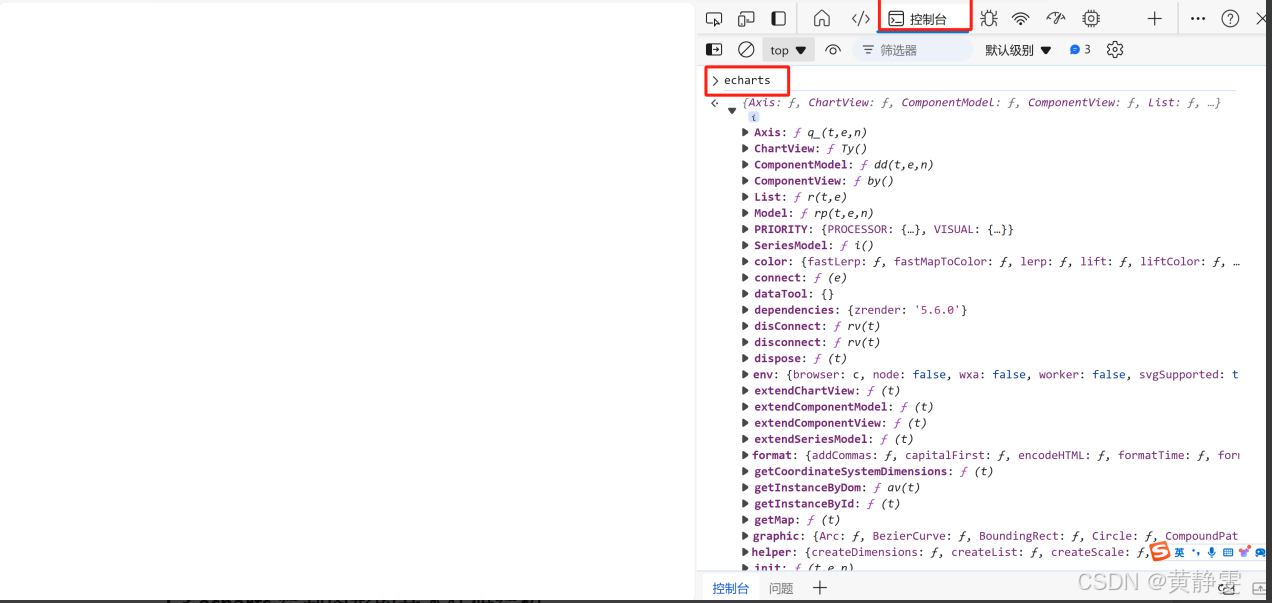This screenshot has height=603, width=1272.
Task: Activate the inspect element picker
Action: (714, 18)
